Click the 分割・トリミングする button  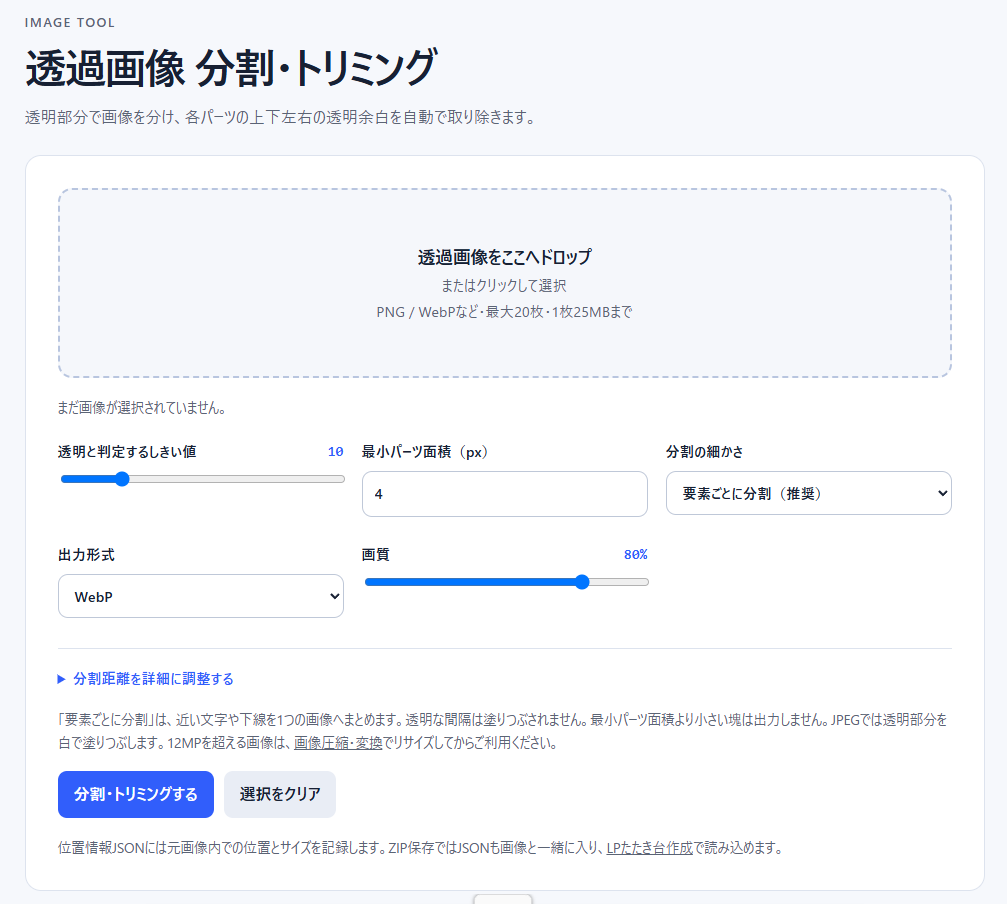point(136,794)
